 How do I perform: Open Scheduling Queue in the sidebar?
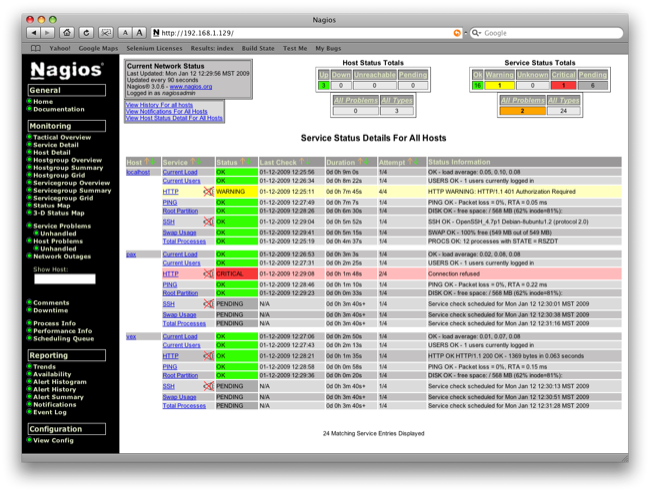[63, 339]
